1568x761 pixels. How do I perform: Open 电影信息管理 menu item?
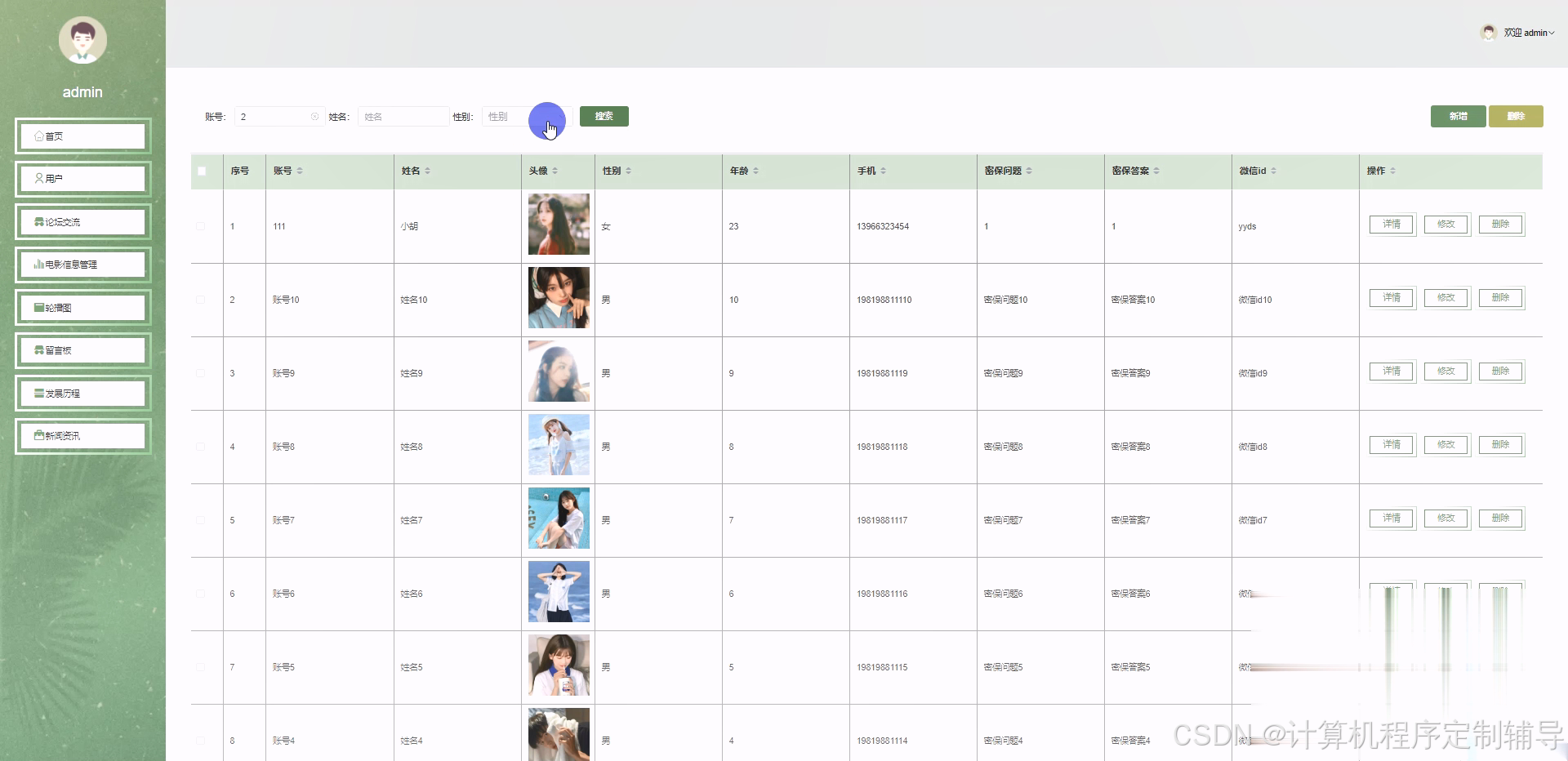point(82,264)
